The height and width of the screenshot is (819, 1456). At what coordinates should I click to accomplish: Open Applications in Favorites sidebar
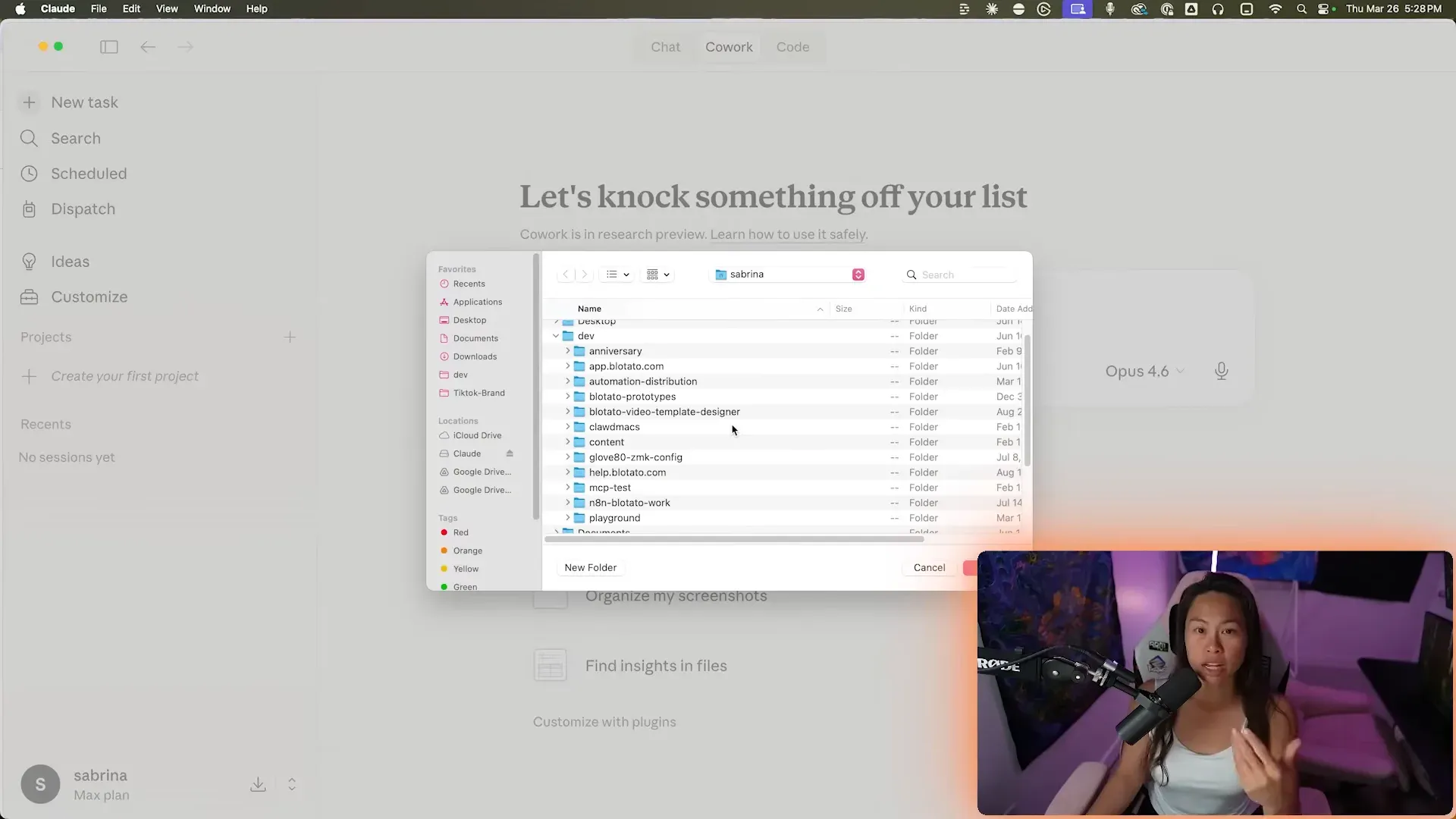pos(477,302)
